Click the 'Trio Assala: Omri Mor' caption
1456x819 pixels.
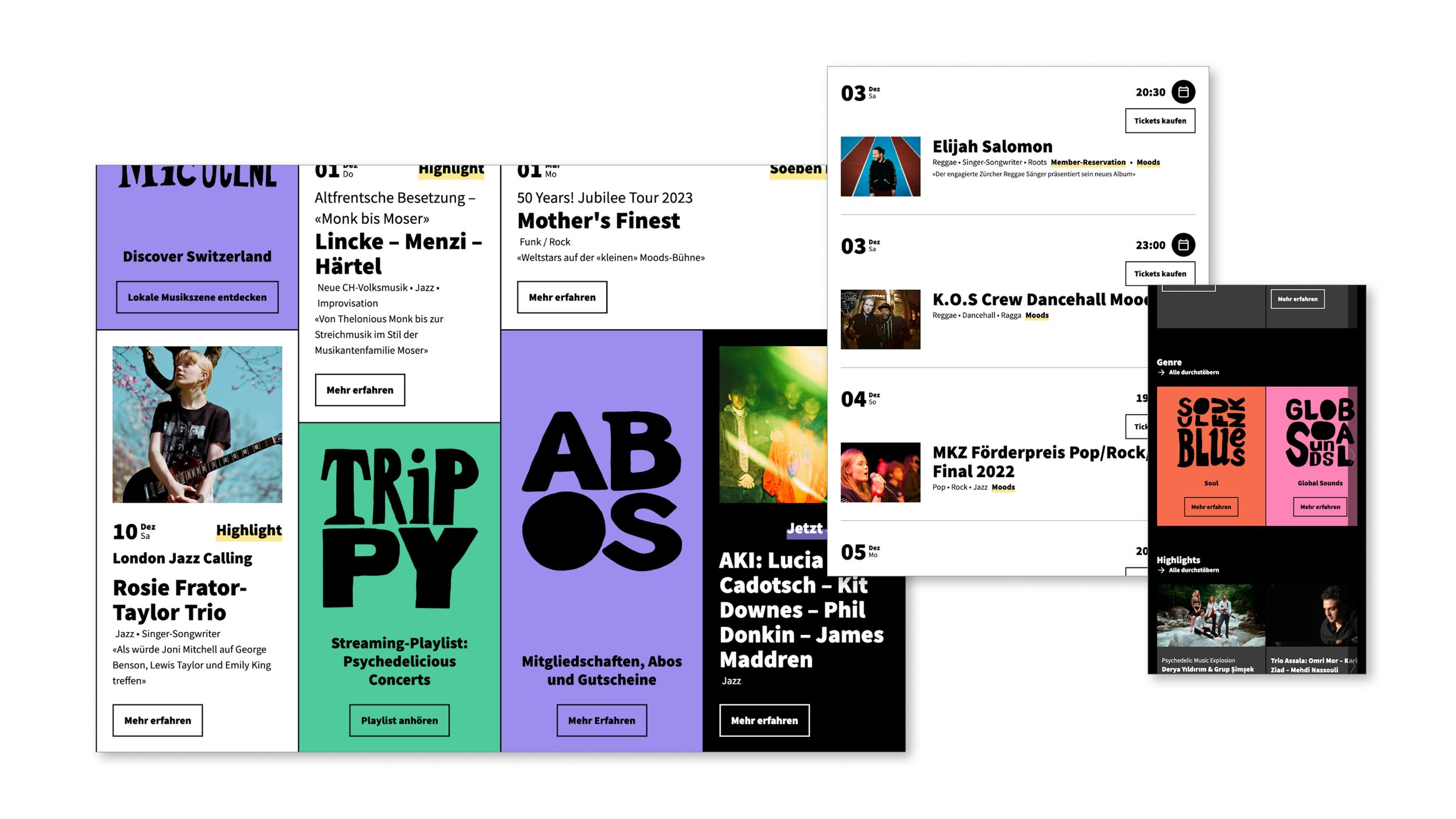pos(1313,665)
